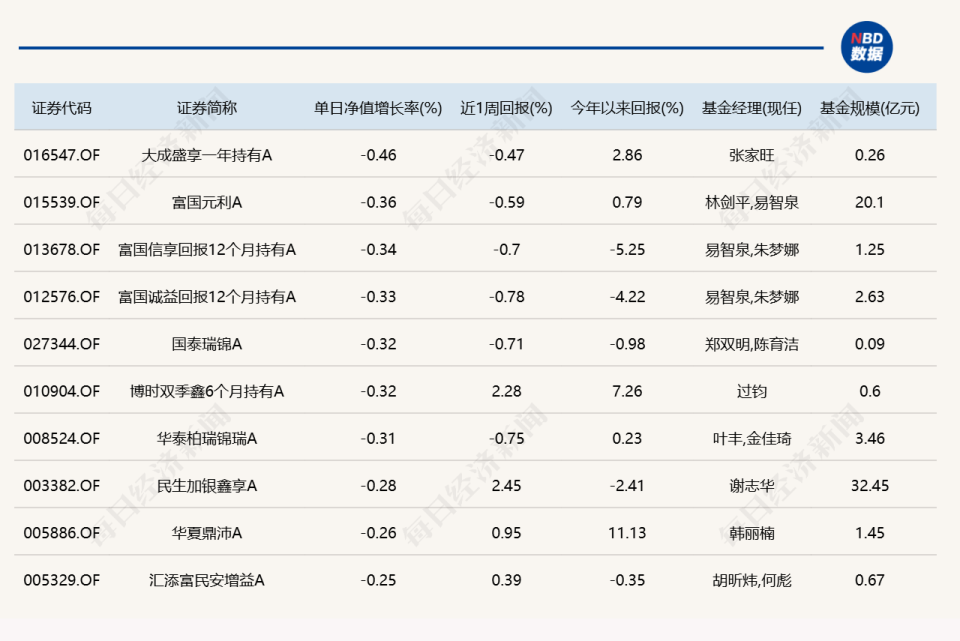This screenshot has height=641, width=960.
Task: Select year-to-date return 11.13
Action: [627, 532]
